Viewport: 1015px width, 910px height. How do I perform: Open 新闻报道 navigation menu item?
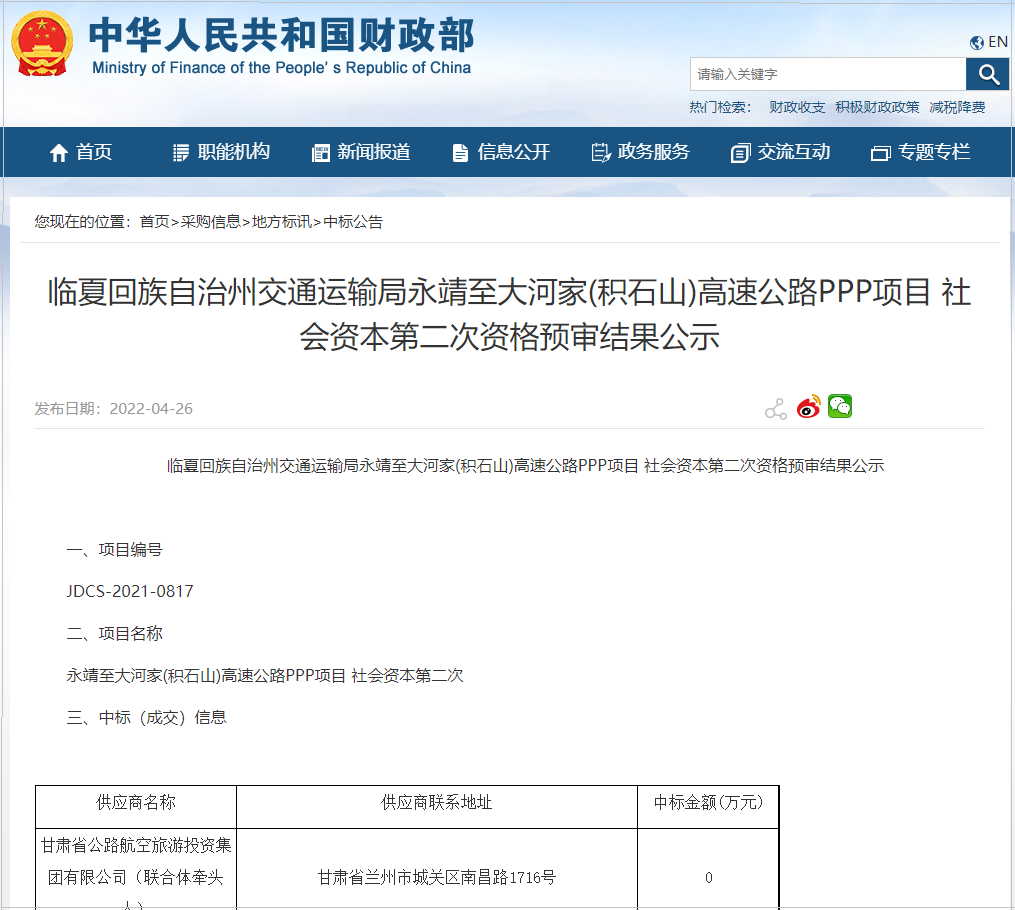(361, 152)
